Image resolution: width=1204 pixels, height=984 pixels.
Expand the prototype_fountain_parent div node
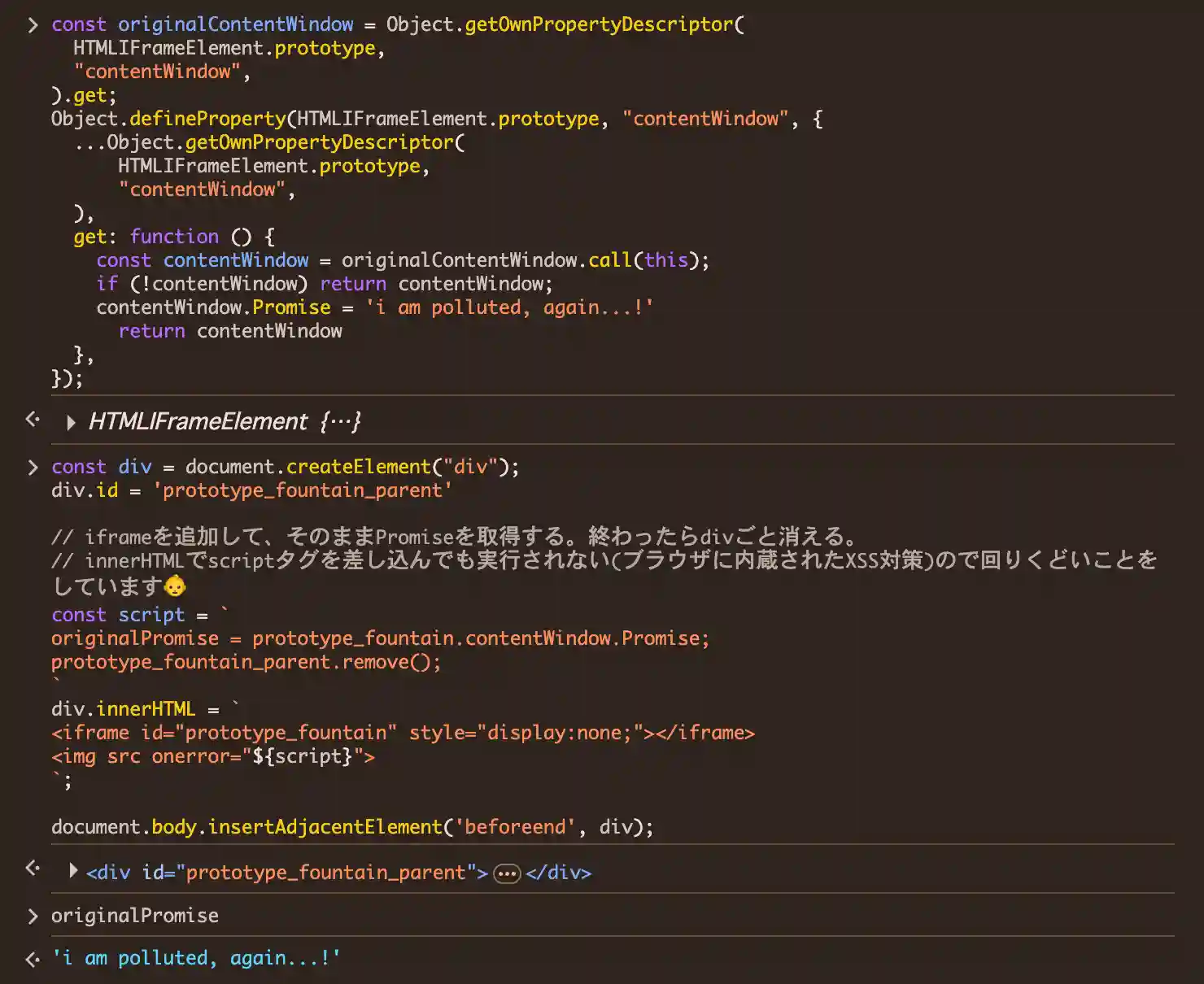click(x=73, y=871)
